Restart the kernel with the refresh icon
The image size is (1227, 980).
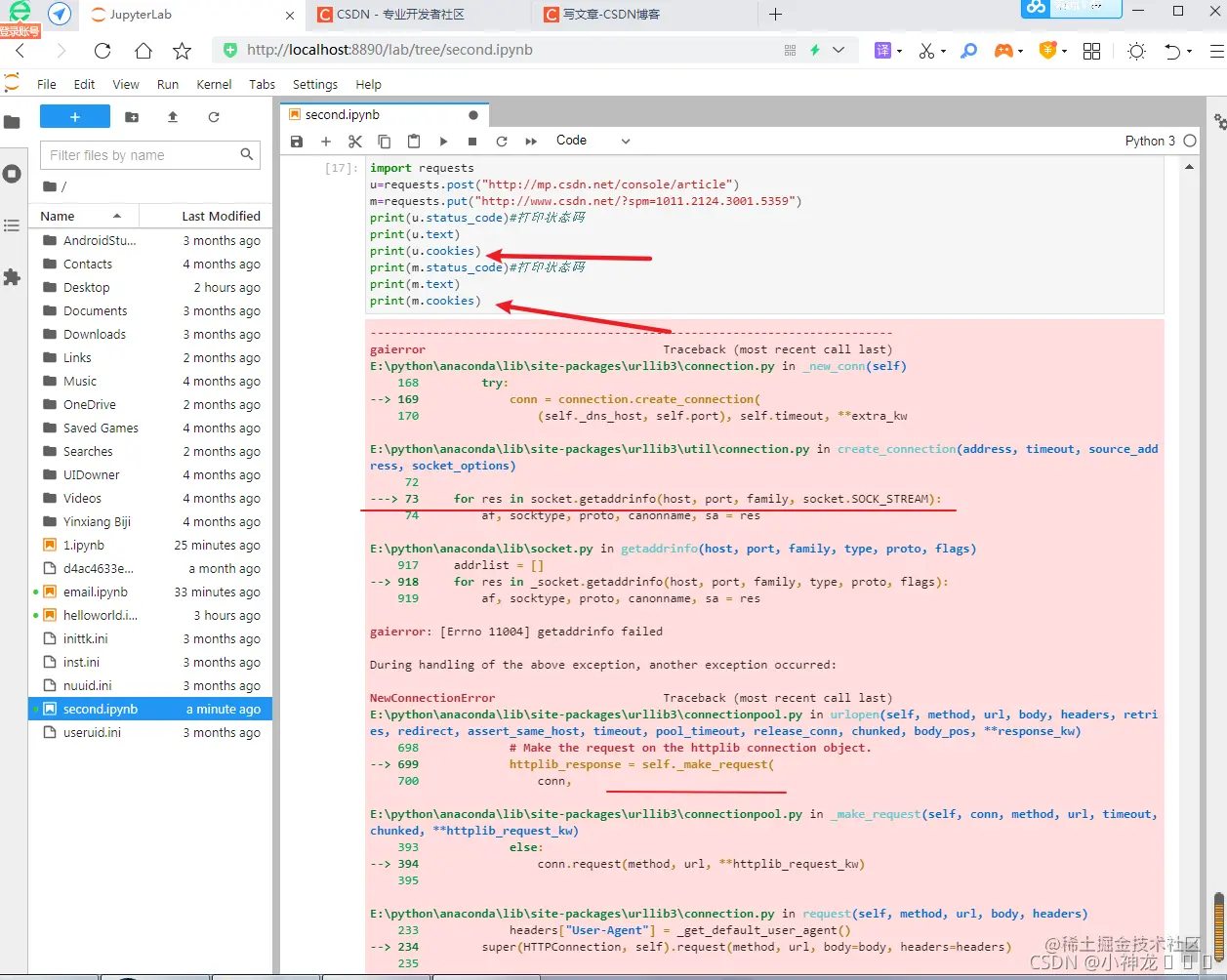pos(502,142)
